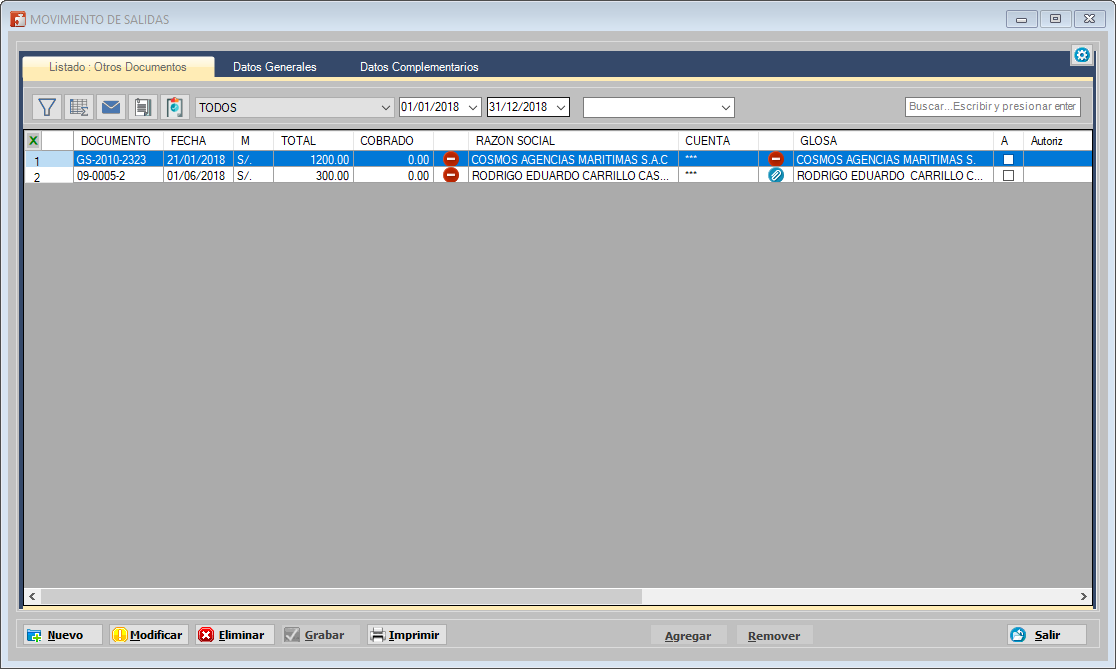Select row number 2 header
This screenshot has width=1116, height=669.
(x=49, y=176)
